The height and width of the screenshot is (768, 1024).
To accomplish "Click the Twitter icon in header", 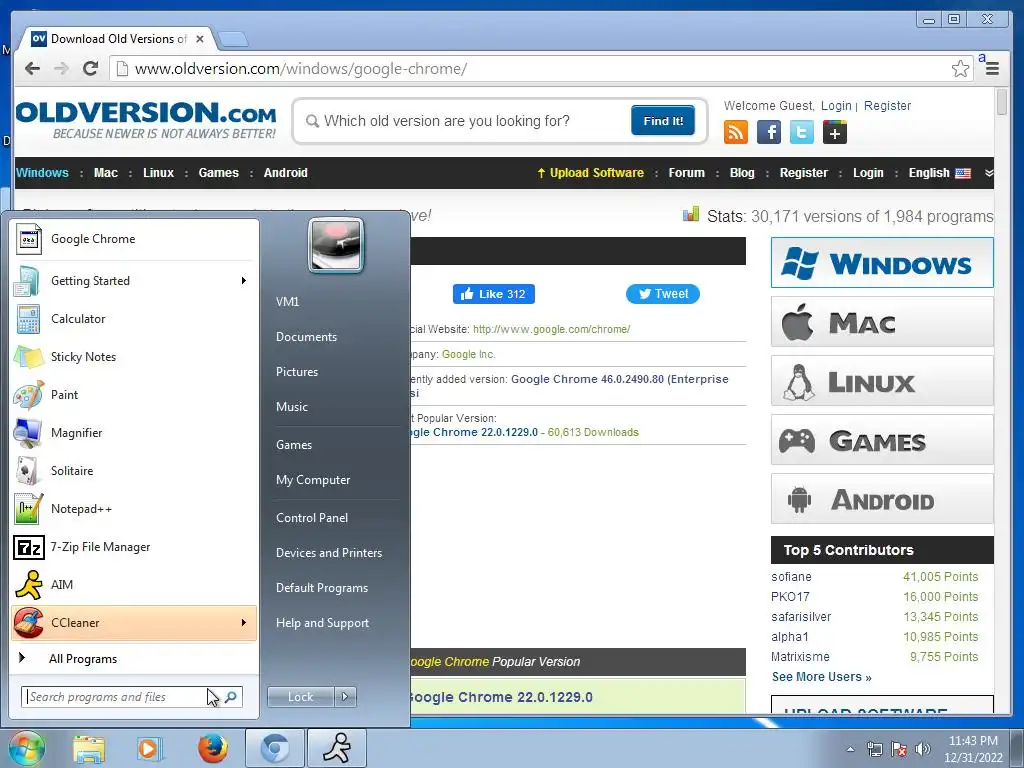I will pyautogui.click(x=801, y=133).
